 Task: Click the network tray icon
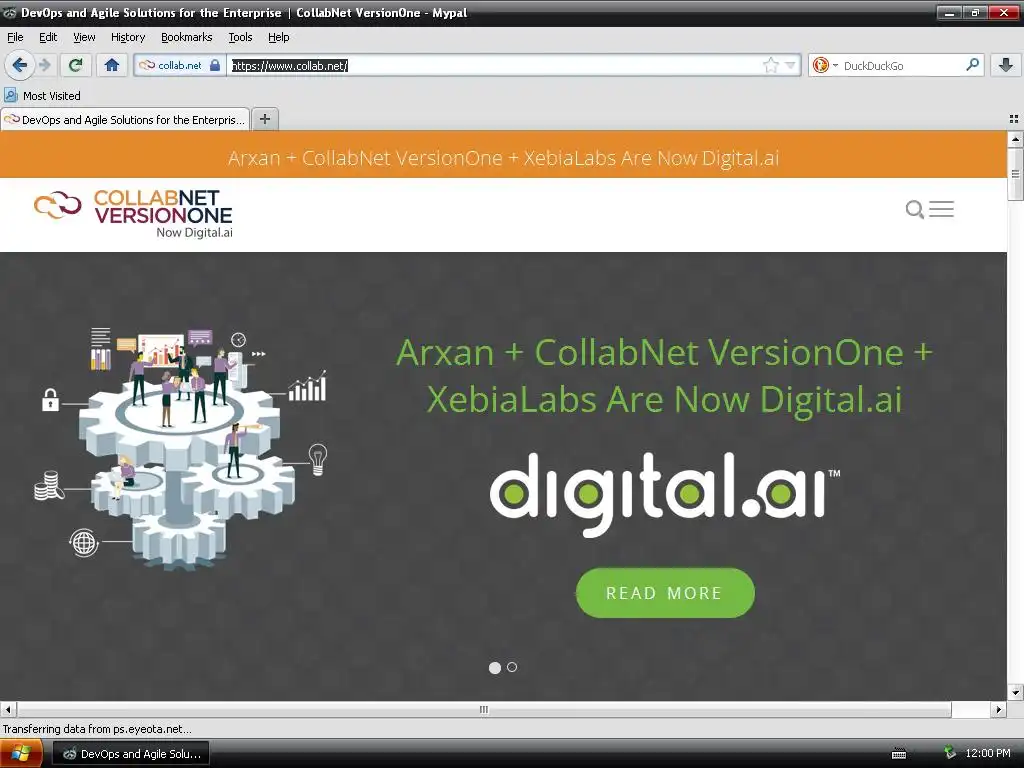(x=950, y=753)
